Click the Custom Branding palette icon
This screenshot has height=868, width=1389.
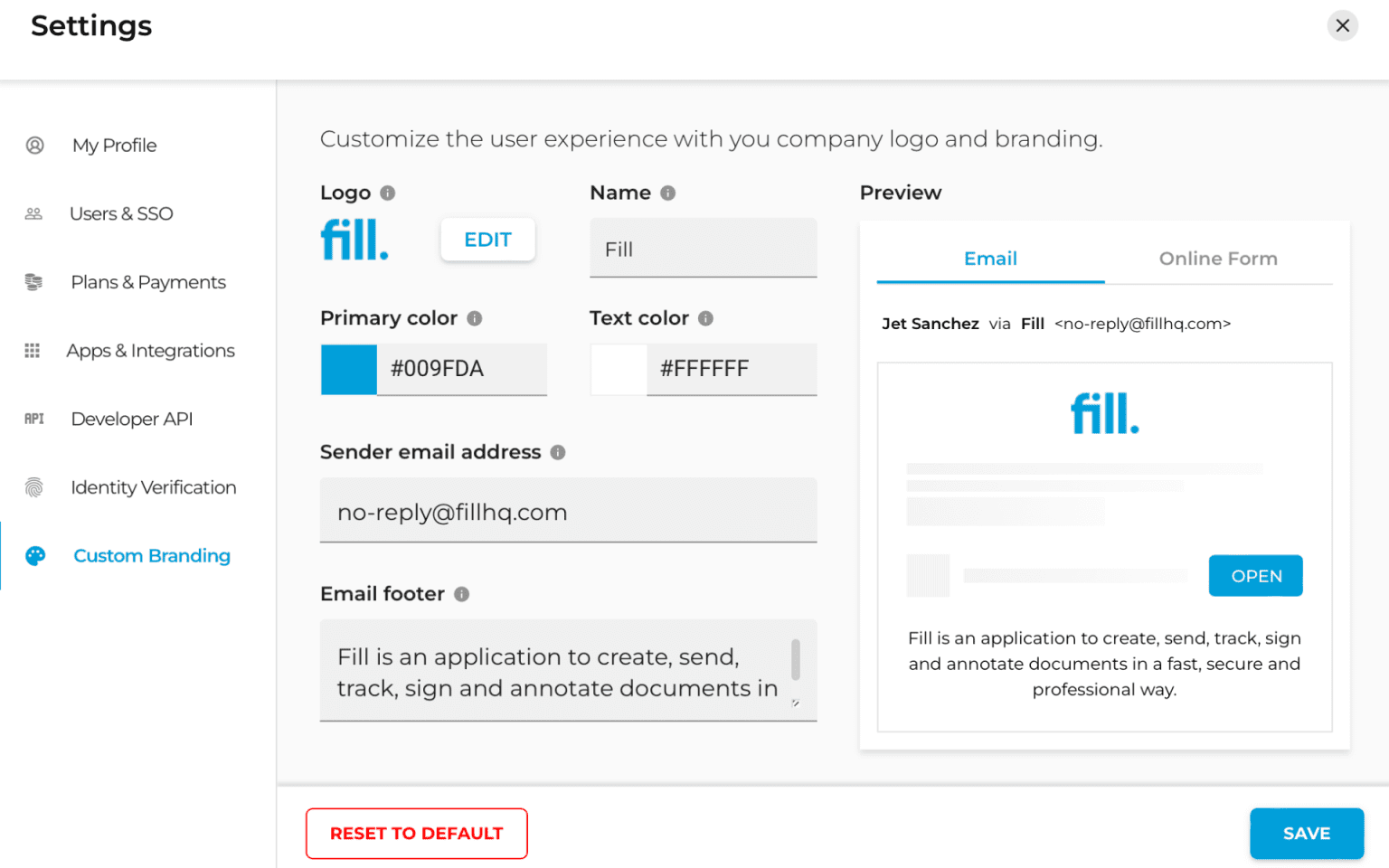[x=35, y=555]
